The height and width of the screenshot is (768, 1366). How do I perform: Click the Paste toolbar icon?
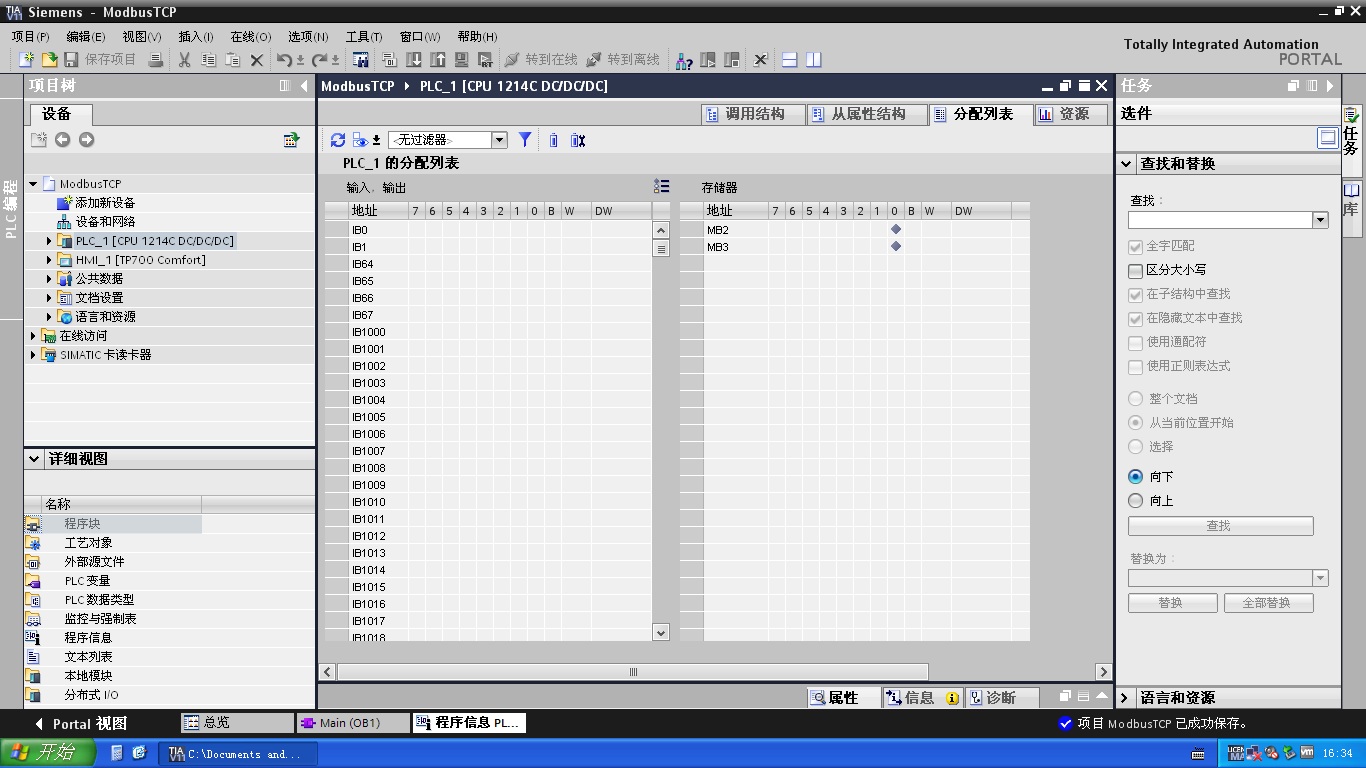pyautogui.click(x=233, y=60)
